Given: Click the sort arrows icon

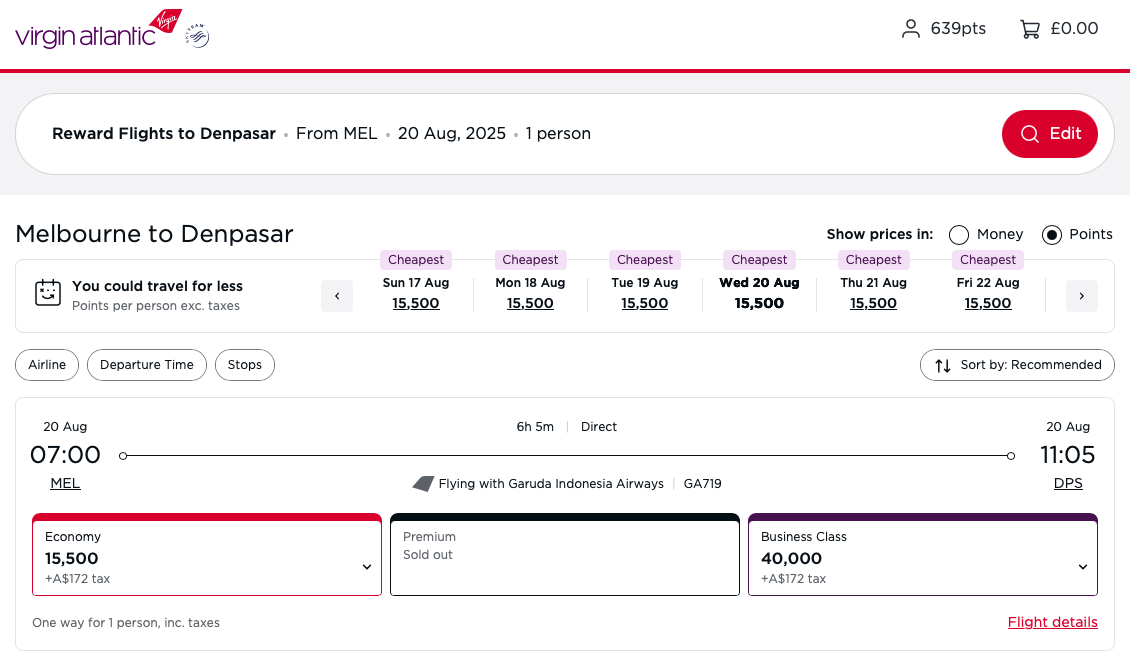Looking at the screenshot, I should pos(943,366).
